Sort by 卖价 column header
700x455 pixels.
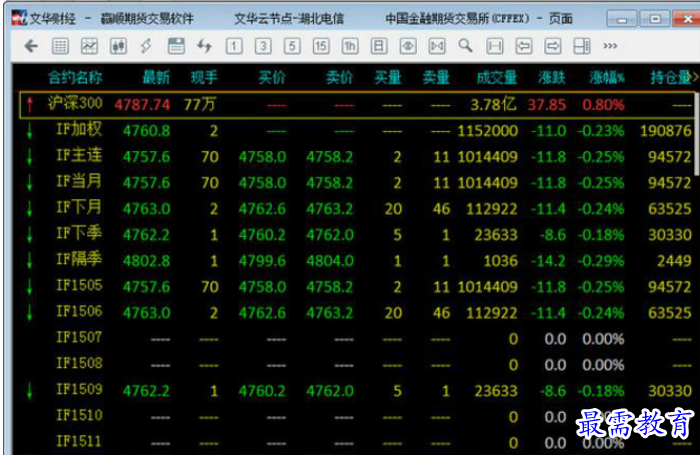tap(339, 78)
